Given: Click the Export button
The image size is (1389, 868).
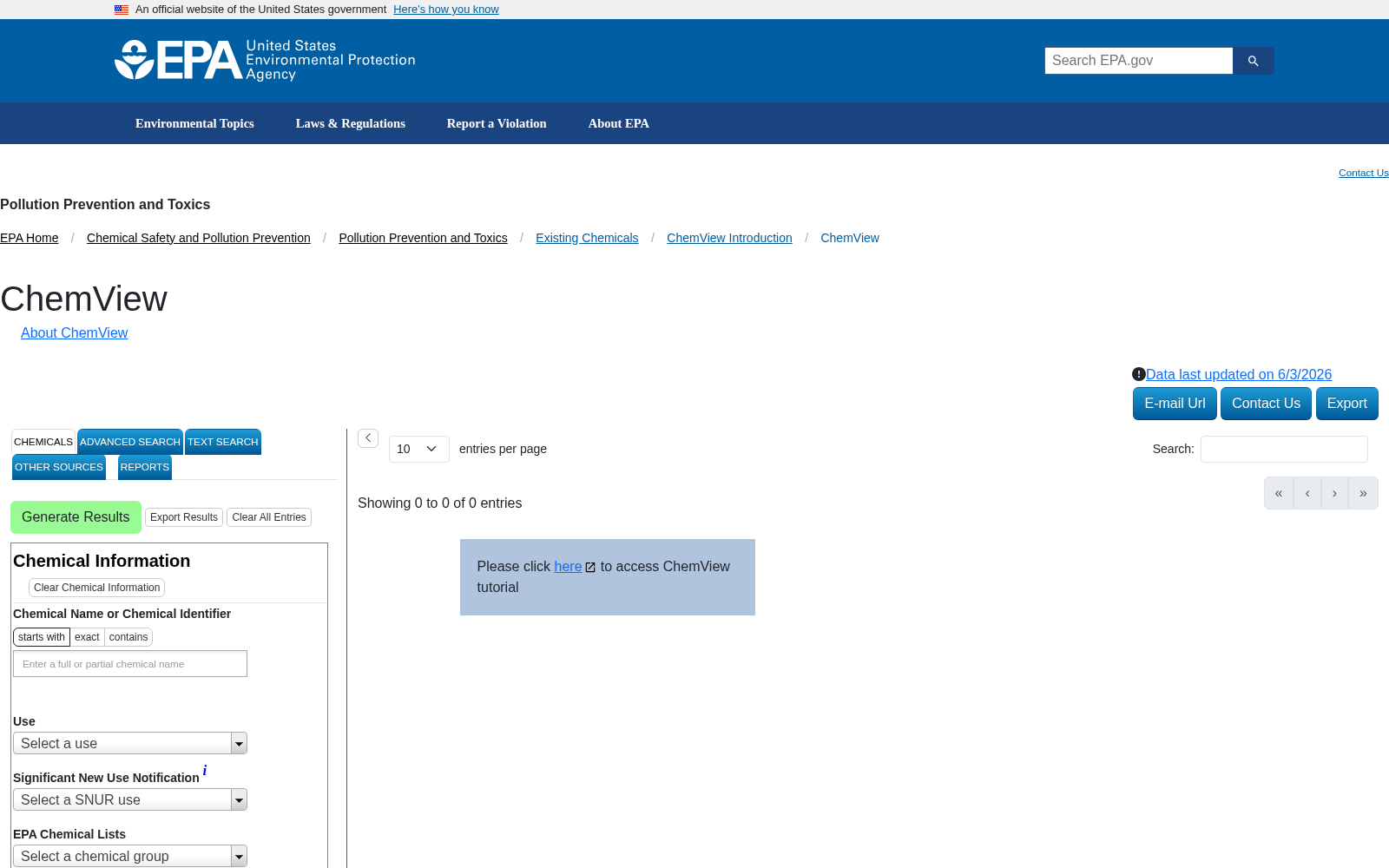Looking at the screenshot, I should 1347,404.
